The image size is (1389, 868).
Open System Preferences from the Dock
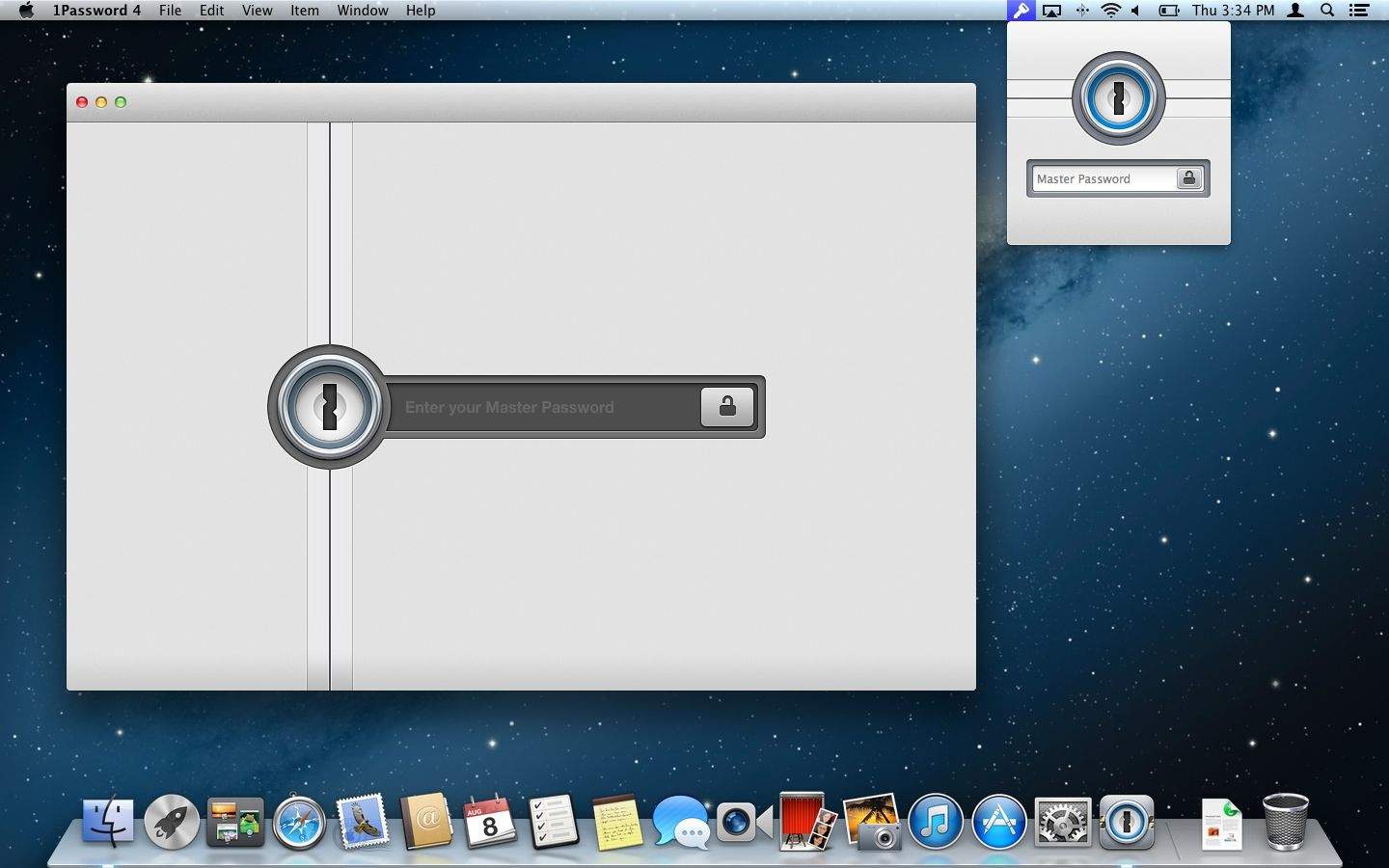pos(1061,824)
